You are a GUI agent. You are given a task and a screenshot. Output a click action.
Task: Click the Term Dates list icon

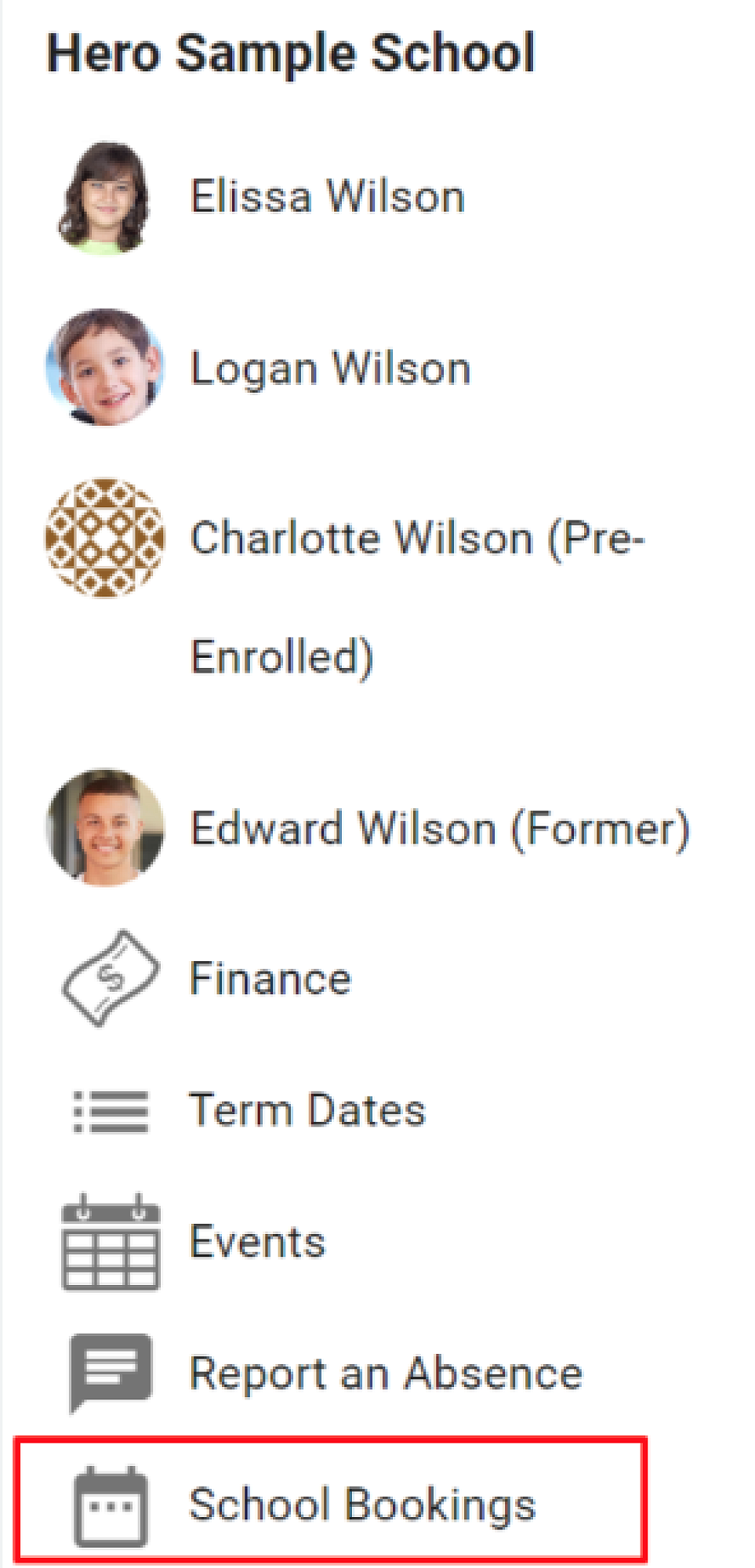[111, 1111]
